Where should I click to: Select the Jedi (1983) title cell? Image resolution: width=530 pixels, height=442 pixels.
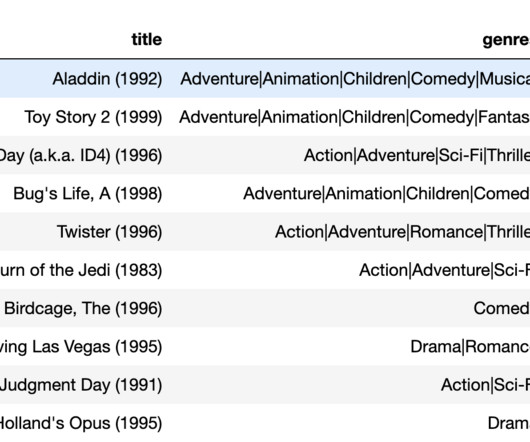(x=81, y=270)
